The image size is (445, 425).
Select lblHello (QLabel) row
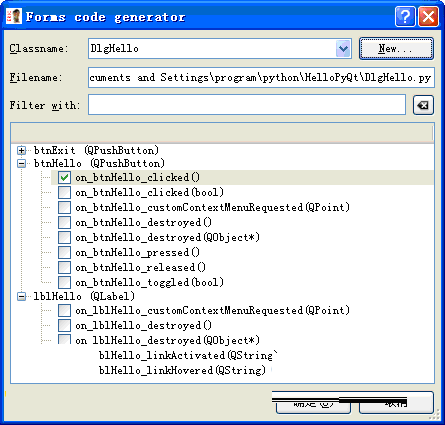[84, 296]
